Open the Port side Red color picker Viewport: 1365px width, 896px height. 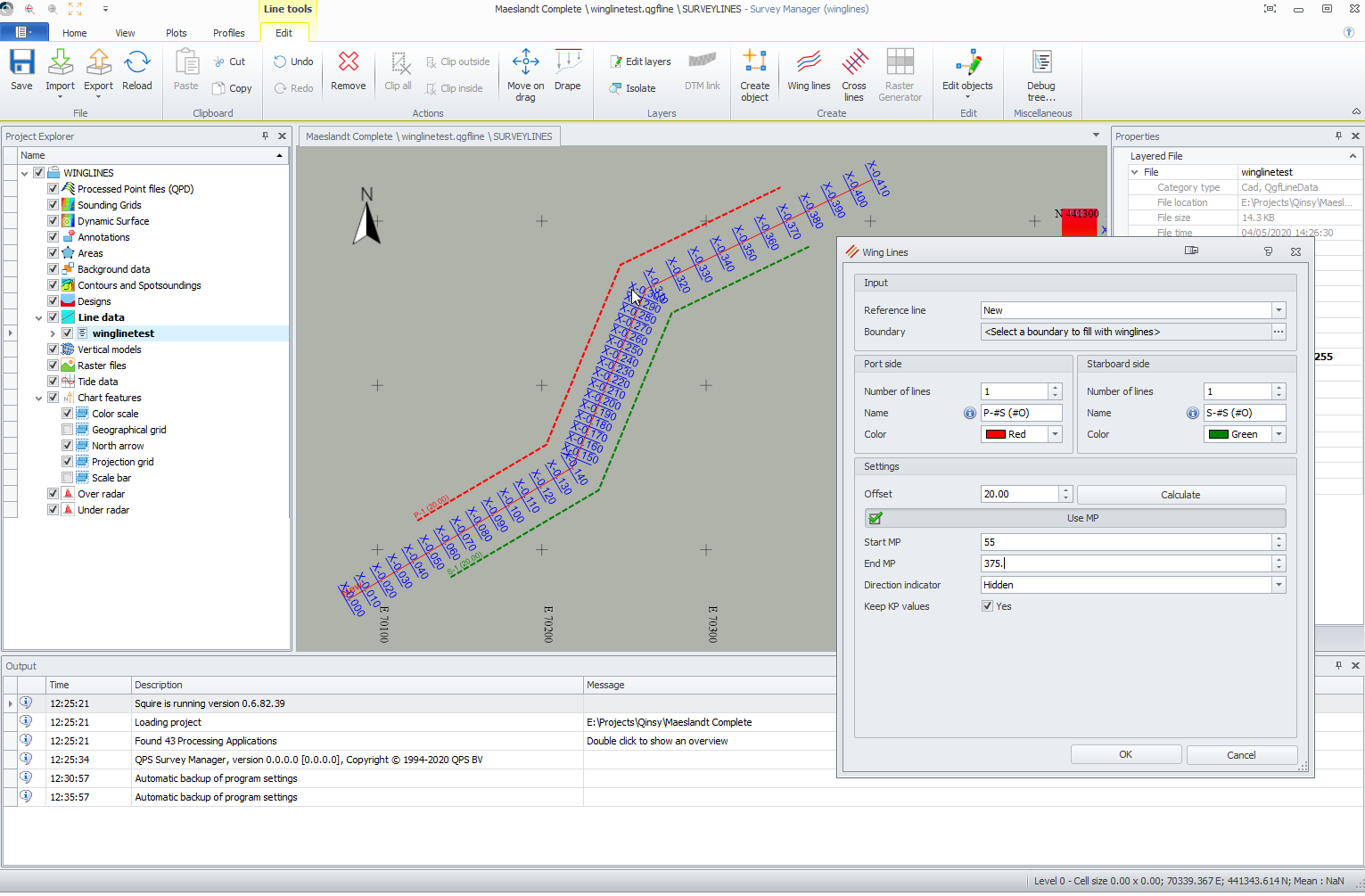click(x=1055, y=434)
